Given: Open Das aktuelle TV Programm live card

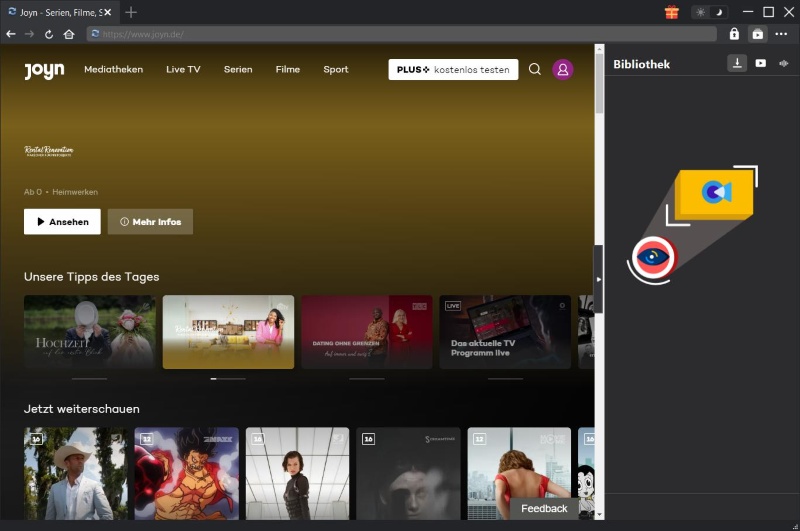Looking at the screenshot, I should [505, 332].
